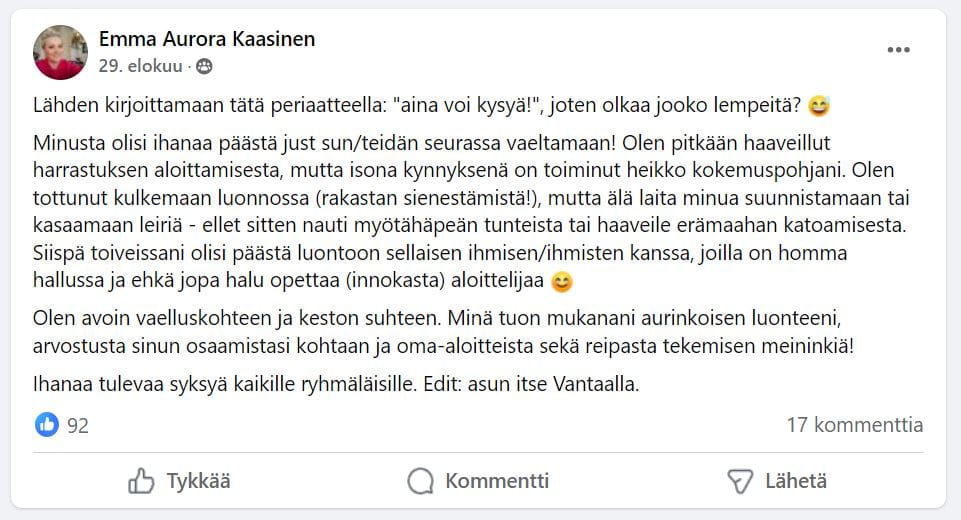Click the post date 29. elokuu
This screenshot has width=961, height=520.
(x=140, y=67)
